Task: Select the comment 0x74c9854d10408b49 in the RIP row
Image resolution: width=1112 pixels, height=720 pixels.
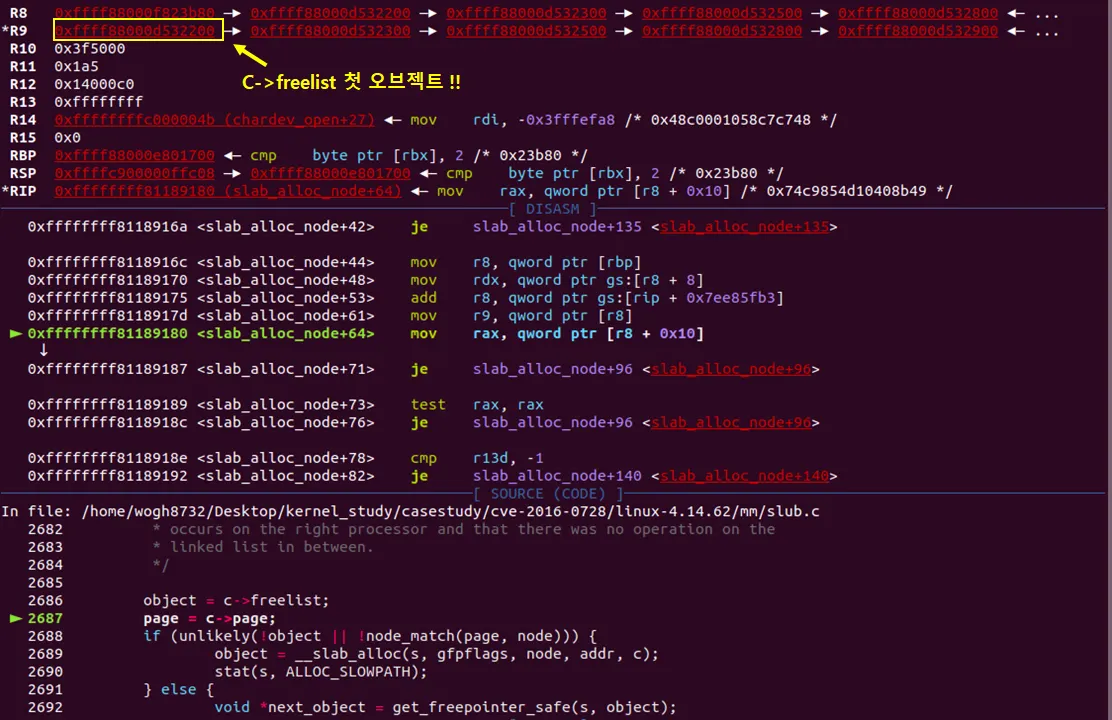Action: click(x=846, y=190)
